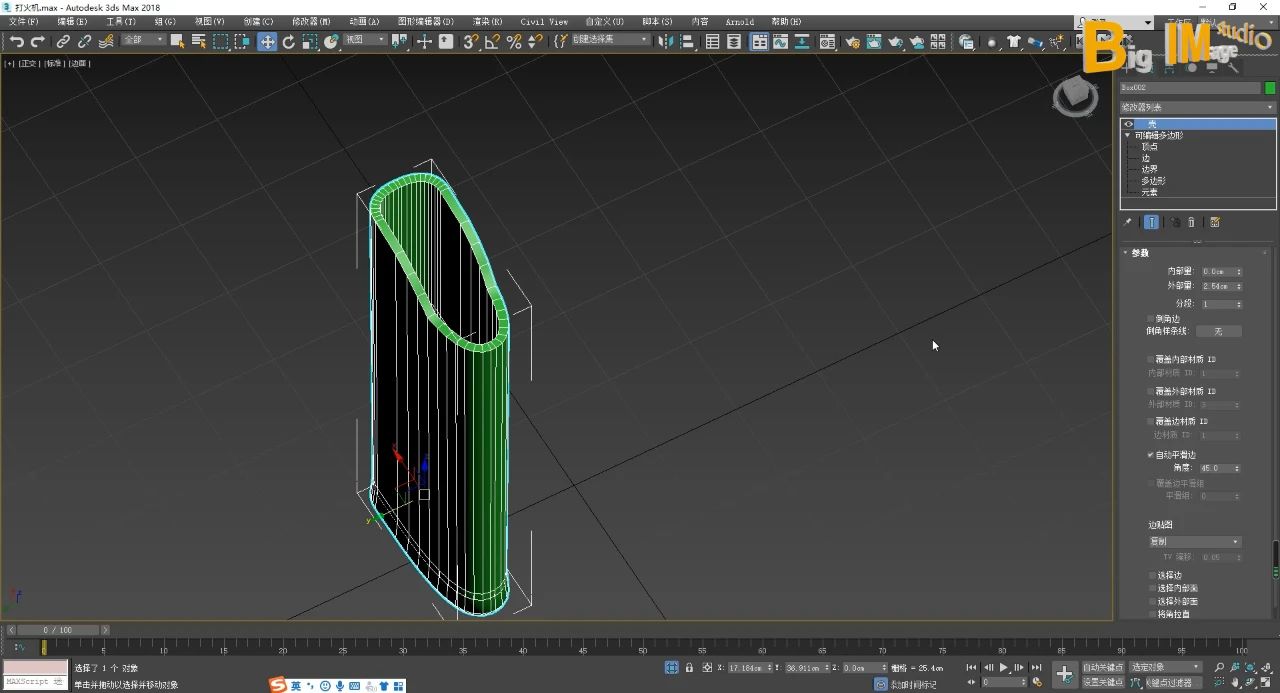Click the Pin Stack icon

coord(1128,222)
